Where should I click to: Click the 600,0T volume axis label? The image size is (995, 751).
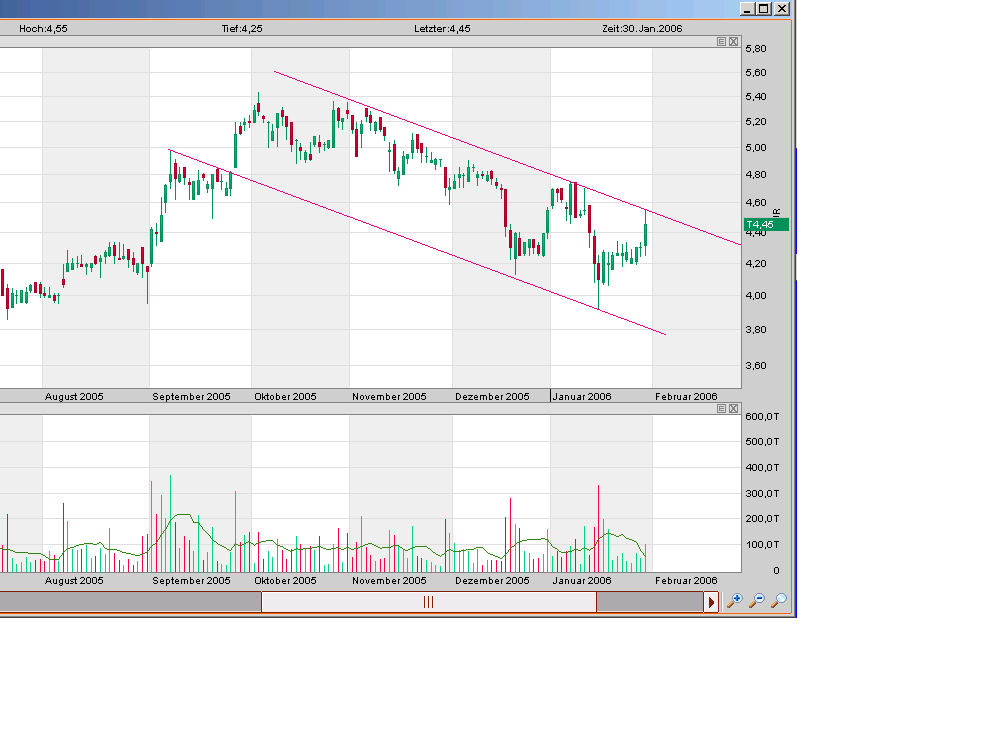[x=762, y=416]
